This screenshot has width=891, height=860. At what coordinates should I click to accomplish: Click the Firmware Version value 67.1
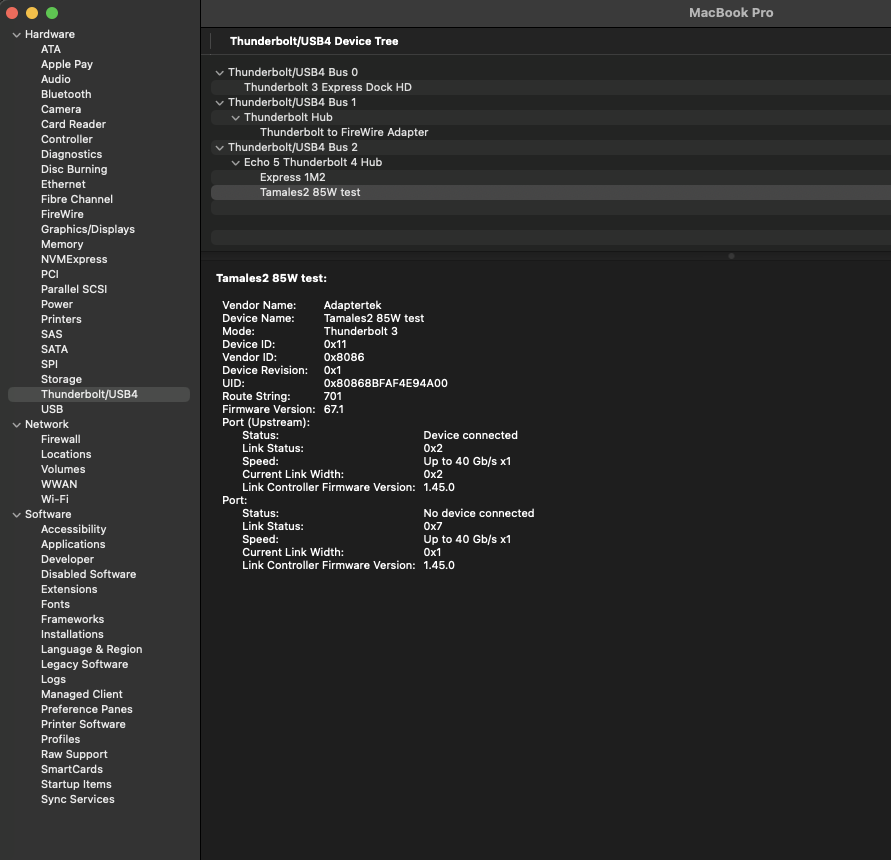pyautogui.click(x=334, y=409)
